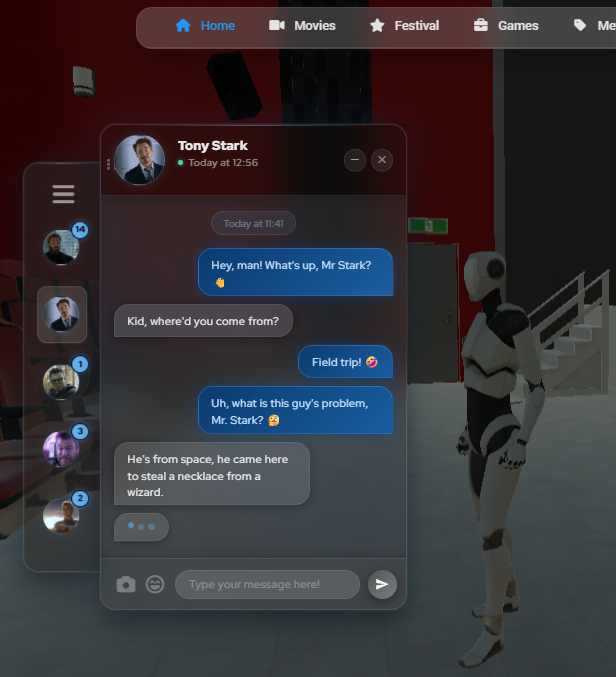Click the 'what is this guy's problem' message
This screenshot has width=616, height=677.
point(296,410)
